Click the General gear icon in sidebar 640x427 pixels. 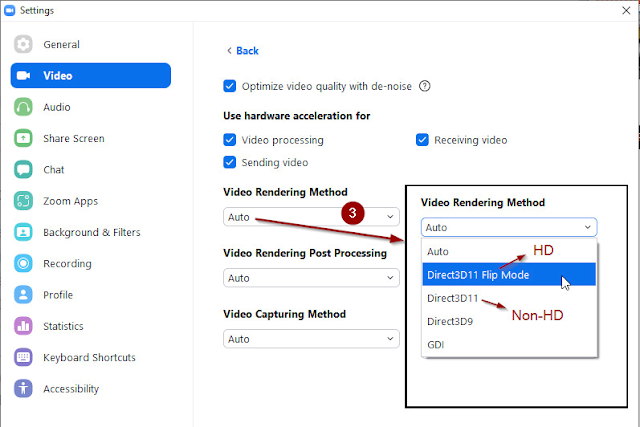click(23, 44)
